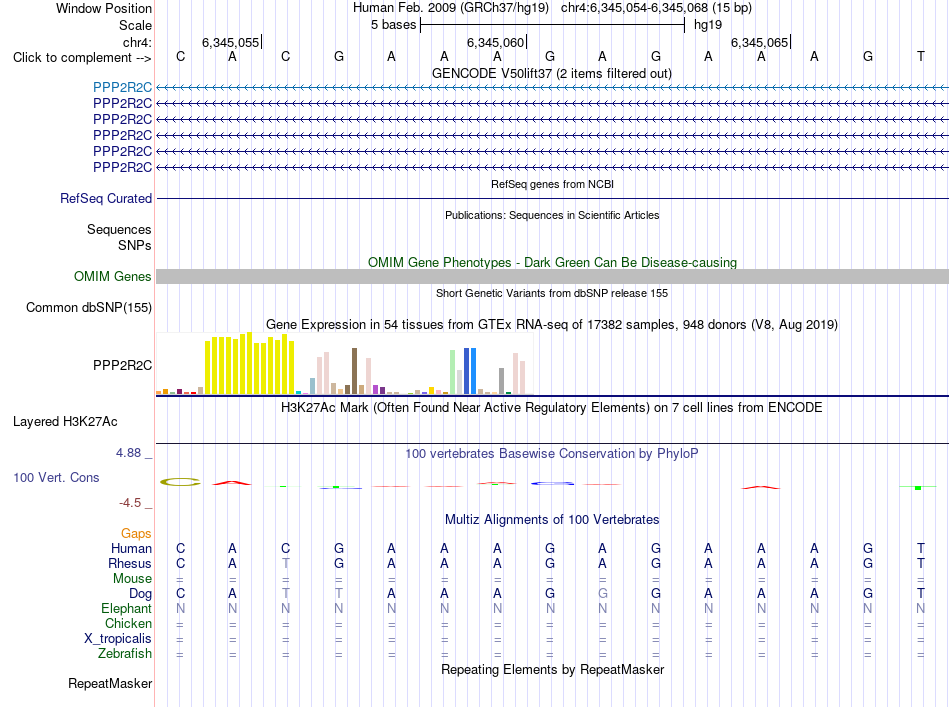Click the gray OMIM Genes bar

[x=552, y=276]
